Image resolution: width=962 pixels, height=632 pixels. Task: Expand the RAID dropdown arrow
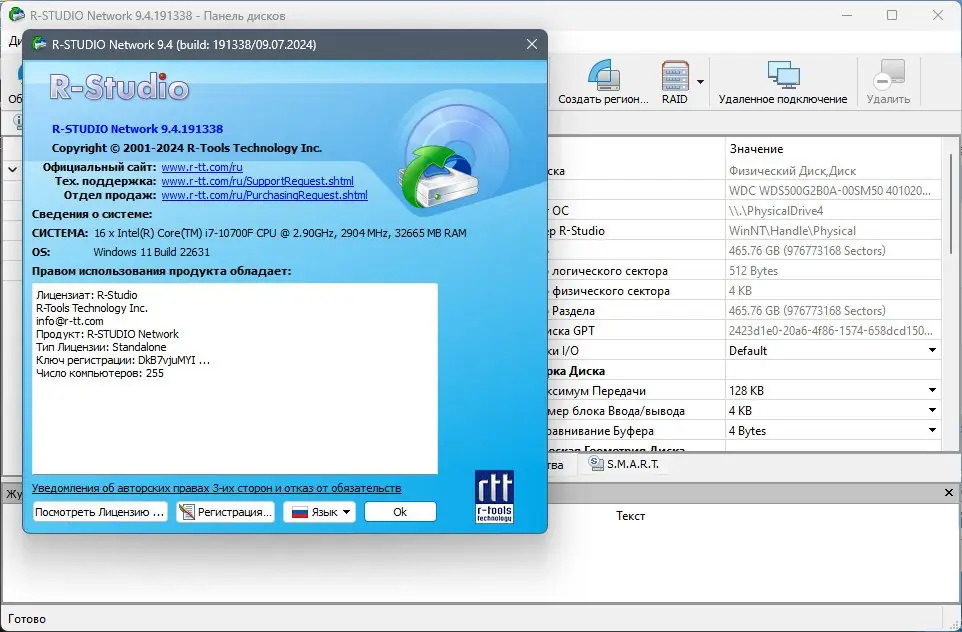tap(700, 82)
